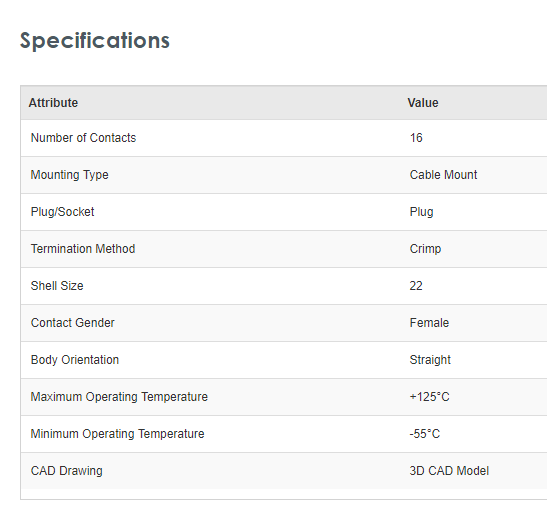Select the Termination Method label
547x514 pixels.
click(x=83, y=249)
